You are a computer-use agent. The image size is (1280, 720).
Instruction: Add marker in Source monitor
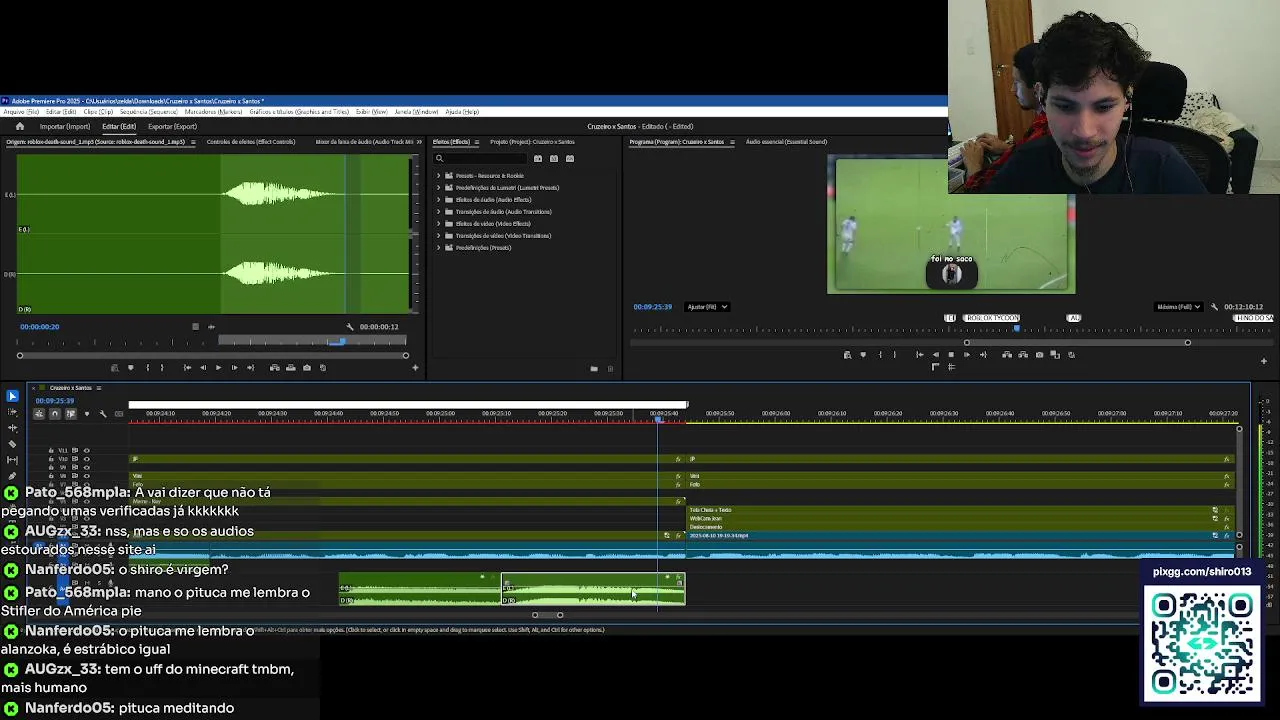pyautogui.click(x=131, y=368)
